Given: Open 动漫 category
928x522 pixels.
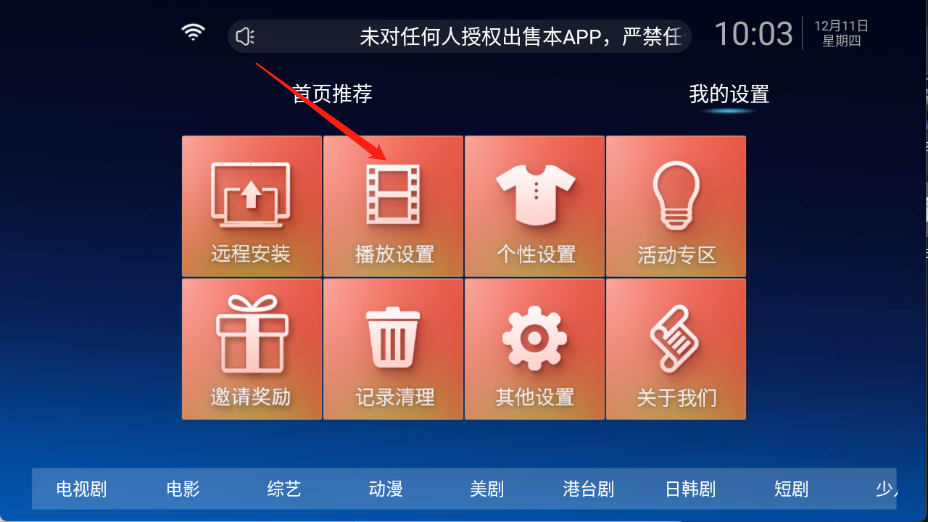Looking at the screenshot, I should click(385, 489).
